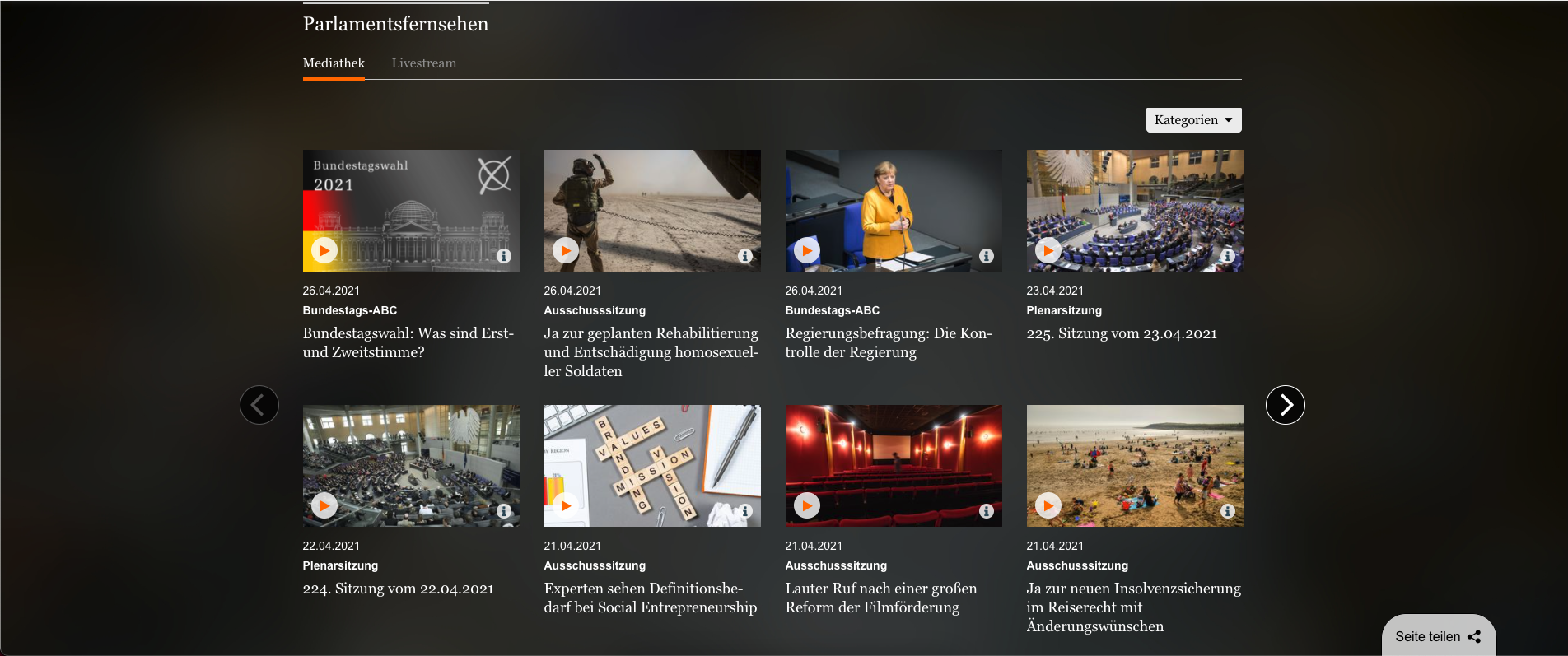Show info for 225. Sitzung video
Screen dimensions: 1568x656
(x=1228, y=256)
